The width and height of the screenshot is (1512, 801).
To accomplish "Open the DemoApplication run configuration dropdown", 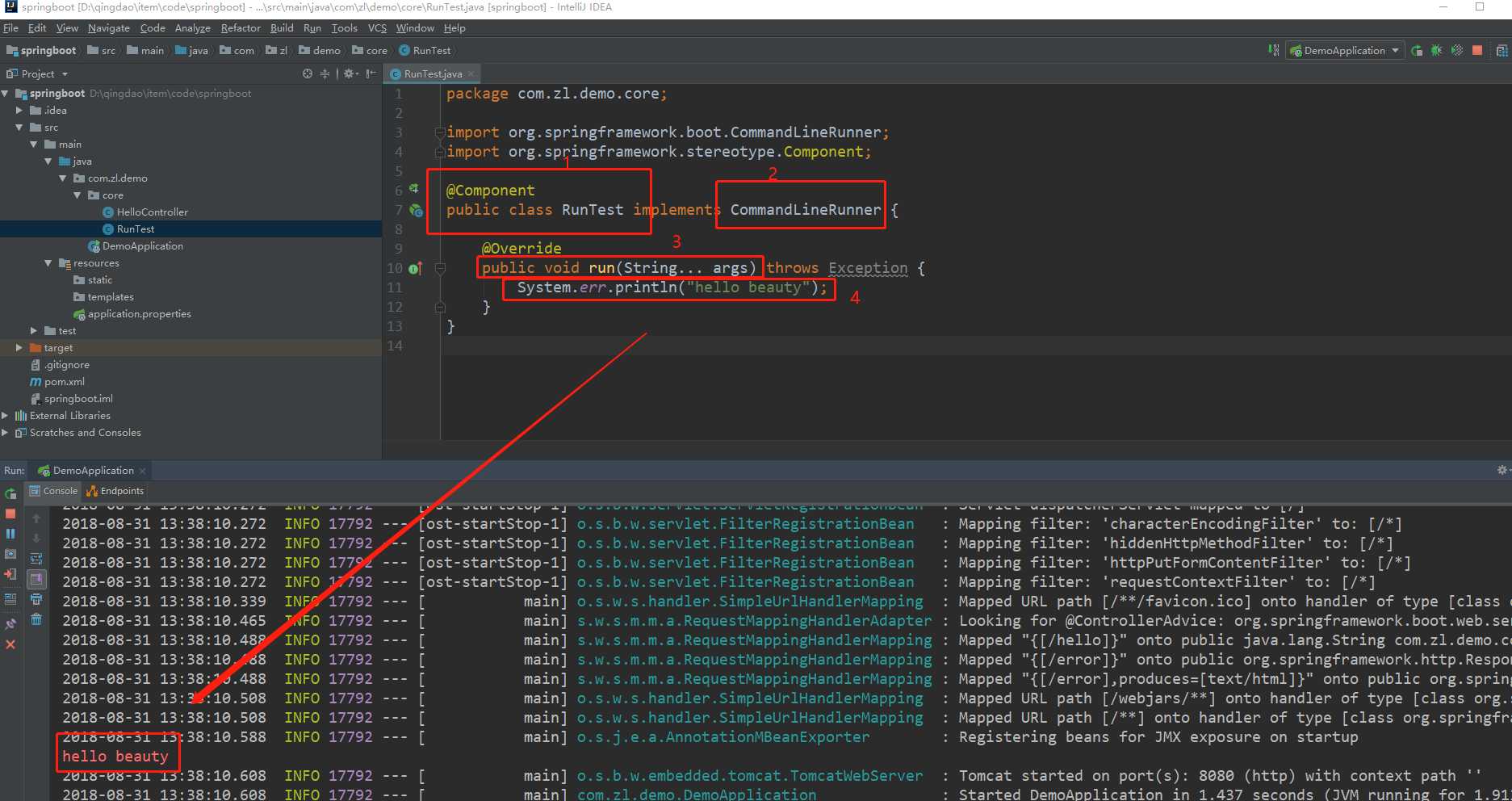I will coord(1345,50).
